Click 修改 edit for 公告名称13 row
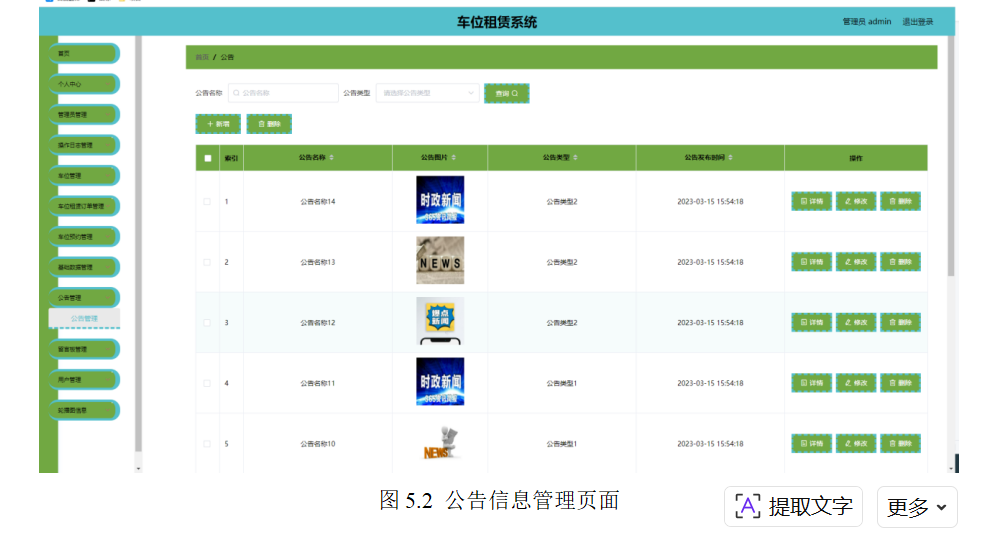 point(856,261)
